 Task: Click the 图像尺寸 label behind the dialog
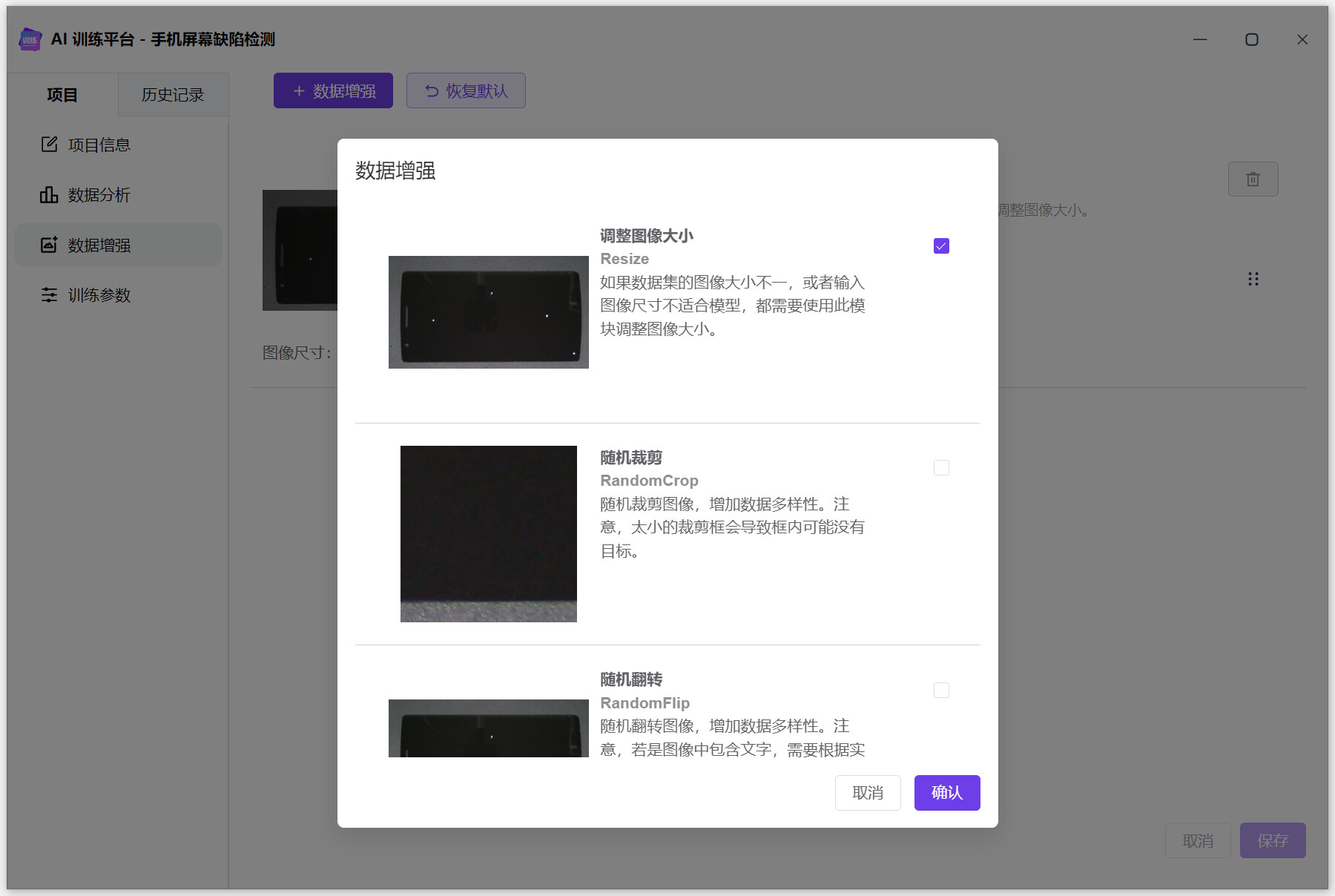click(x=297, y=352)
